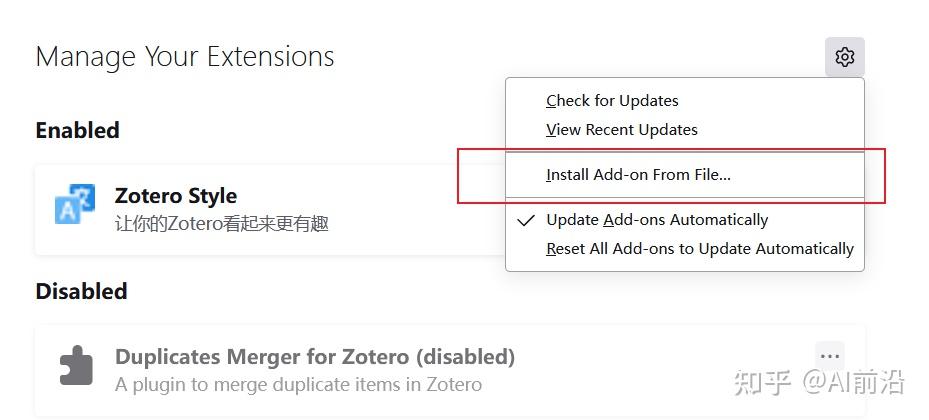Click the Manage Your Extensions heading
The height and width of the screenshot is (420, 929).
[185, 57]
